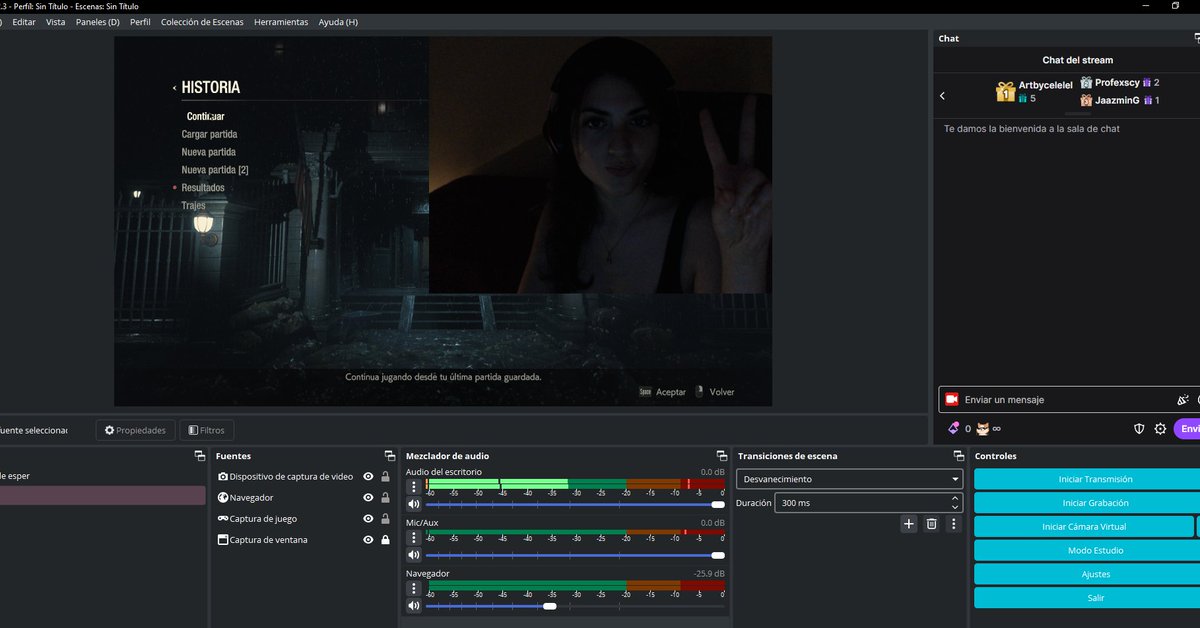Image resolution: width=1200 pixels, height=628 pixels.
Task: Toggle lock on Dispositivo de captura de video
Action: 385,477
